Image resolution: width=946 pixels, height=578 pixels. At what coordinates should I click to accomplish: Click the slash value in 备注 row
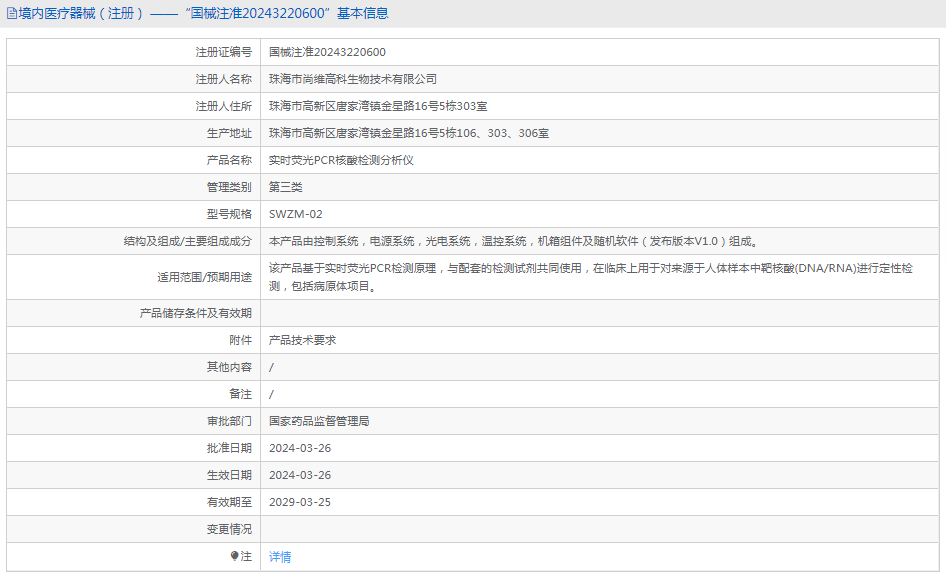click(271, 395)
